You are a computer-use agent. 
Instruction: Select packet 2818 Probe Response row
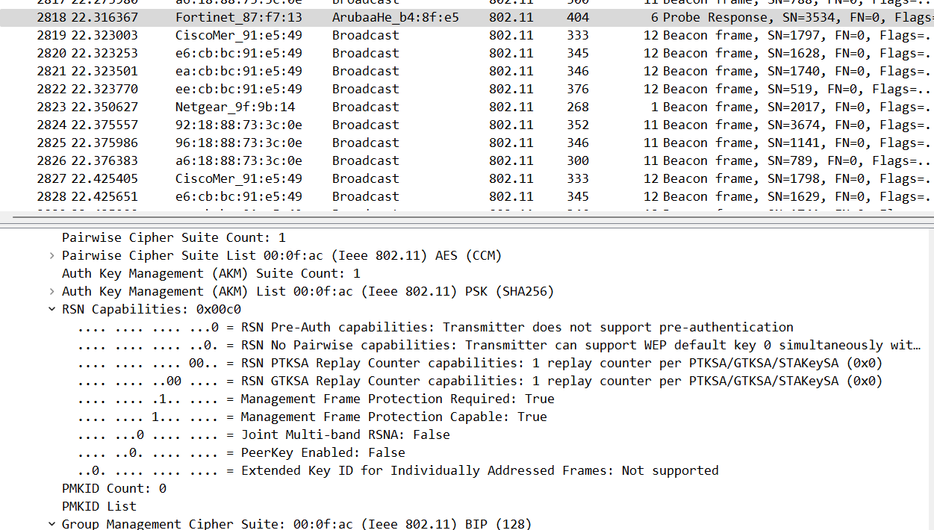400,17
